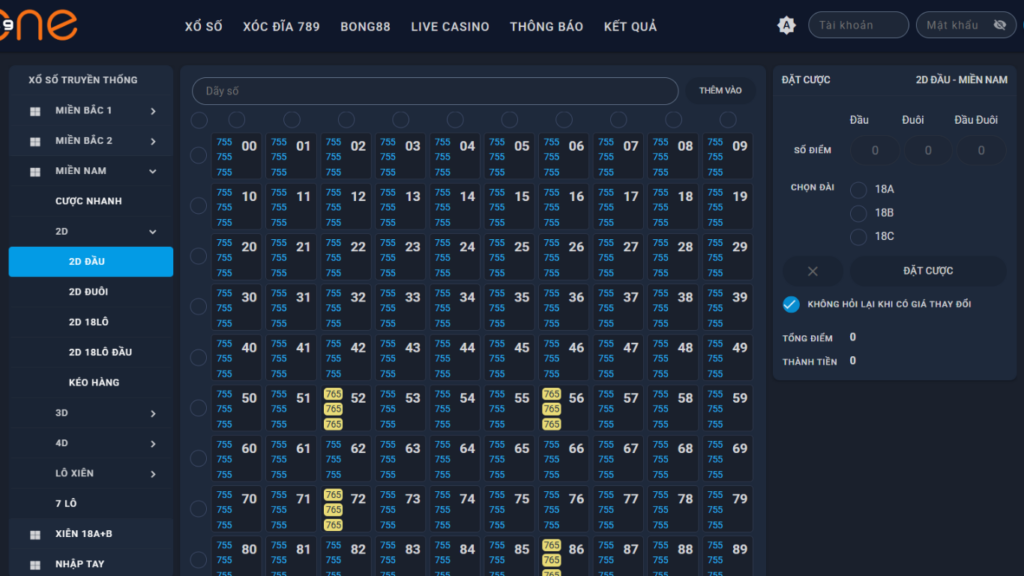Click grid icon next to Xiên 18A+B
This screenshot has height=576, width=1024.
pos(35,535)
